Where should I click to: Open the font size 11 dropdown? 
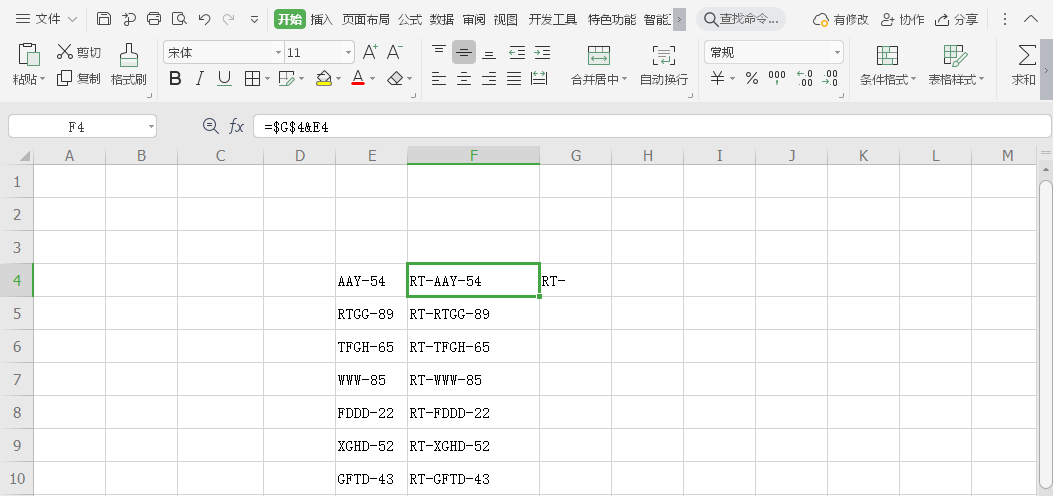click(349, 52)
